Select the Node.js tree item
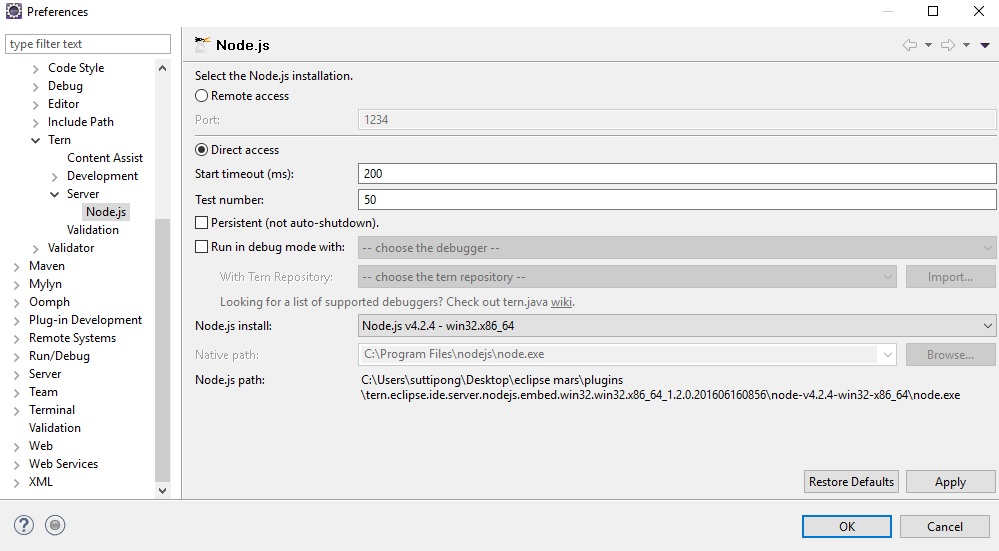The width and height of the screenshot is (999, 551). pos(106,211)
